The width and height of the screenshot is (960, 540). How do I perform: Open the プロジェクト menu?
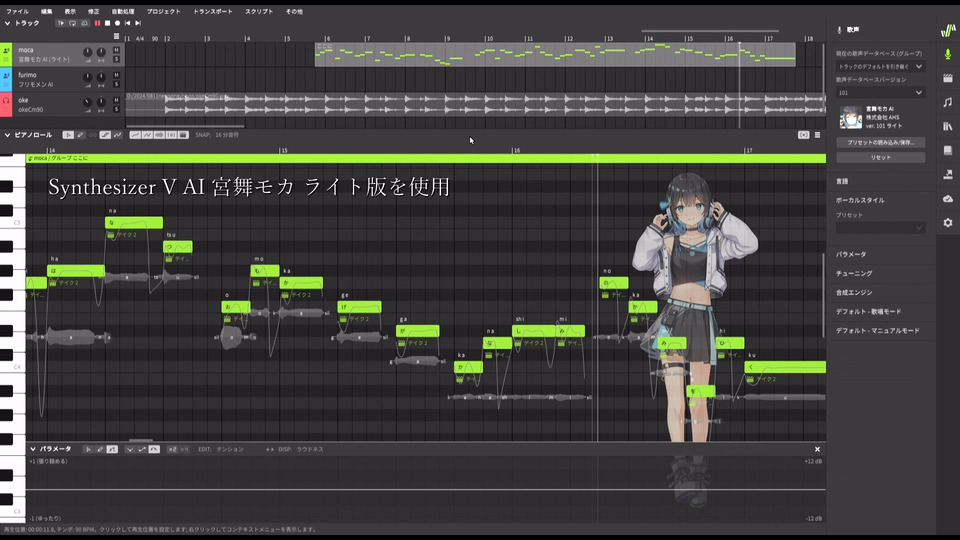pyautogui.click(x=163, y=11)
